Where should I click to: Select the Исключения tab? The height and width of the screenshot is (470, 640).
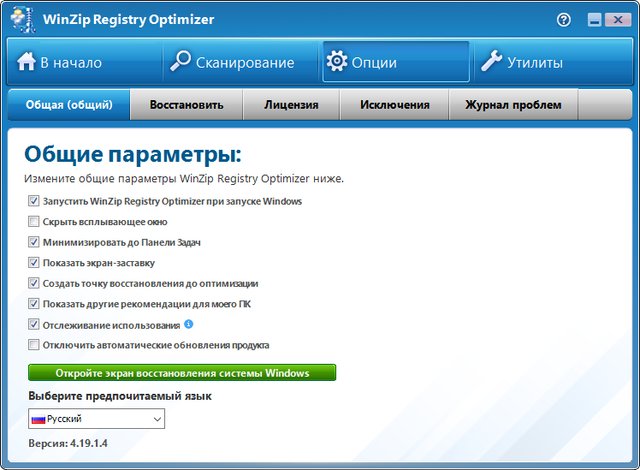pos(396,105)
